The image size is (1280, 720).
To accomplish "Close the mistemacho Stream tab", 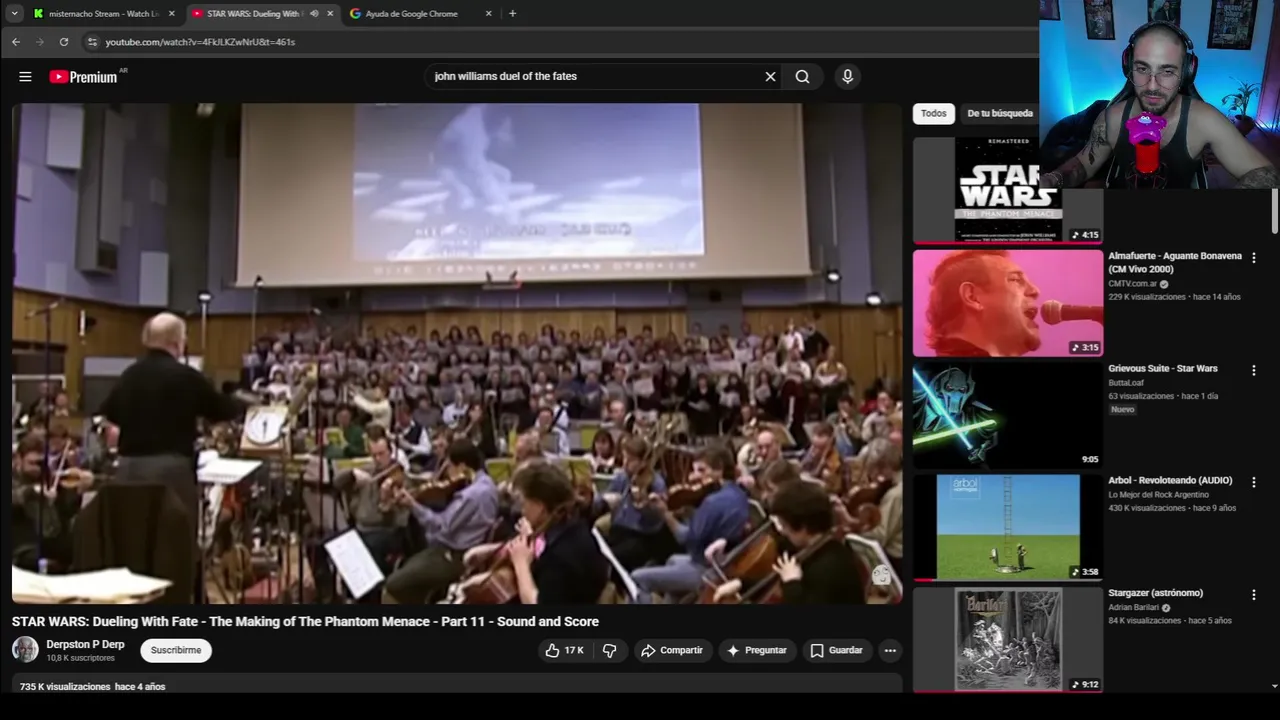I will [172, 13].
